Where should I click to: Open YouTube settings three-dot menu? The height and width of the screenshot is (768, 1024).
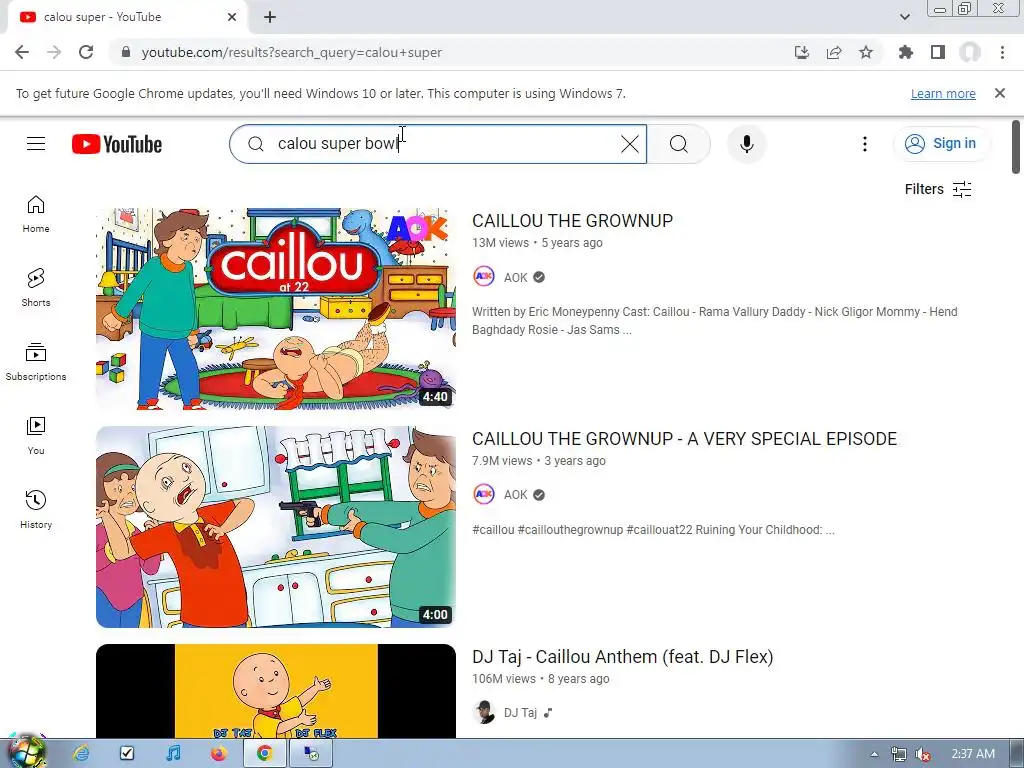pos(865,144)
